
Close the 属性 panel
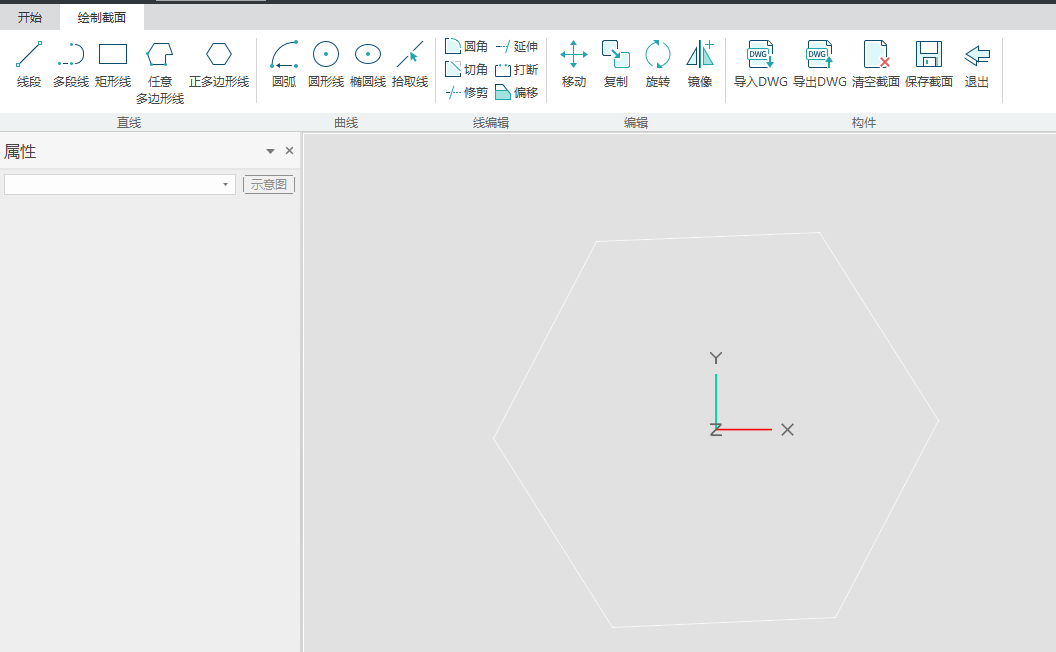290,151
